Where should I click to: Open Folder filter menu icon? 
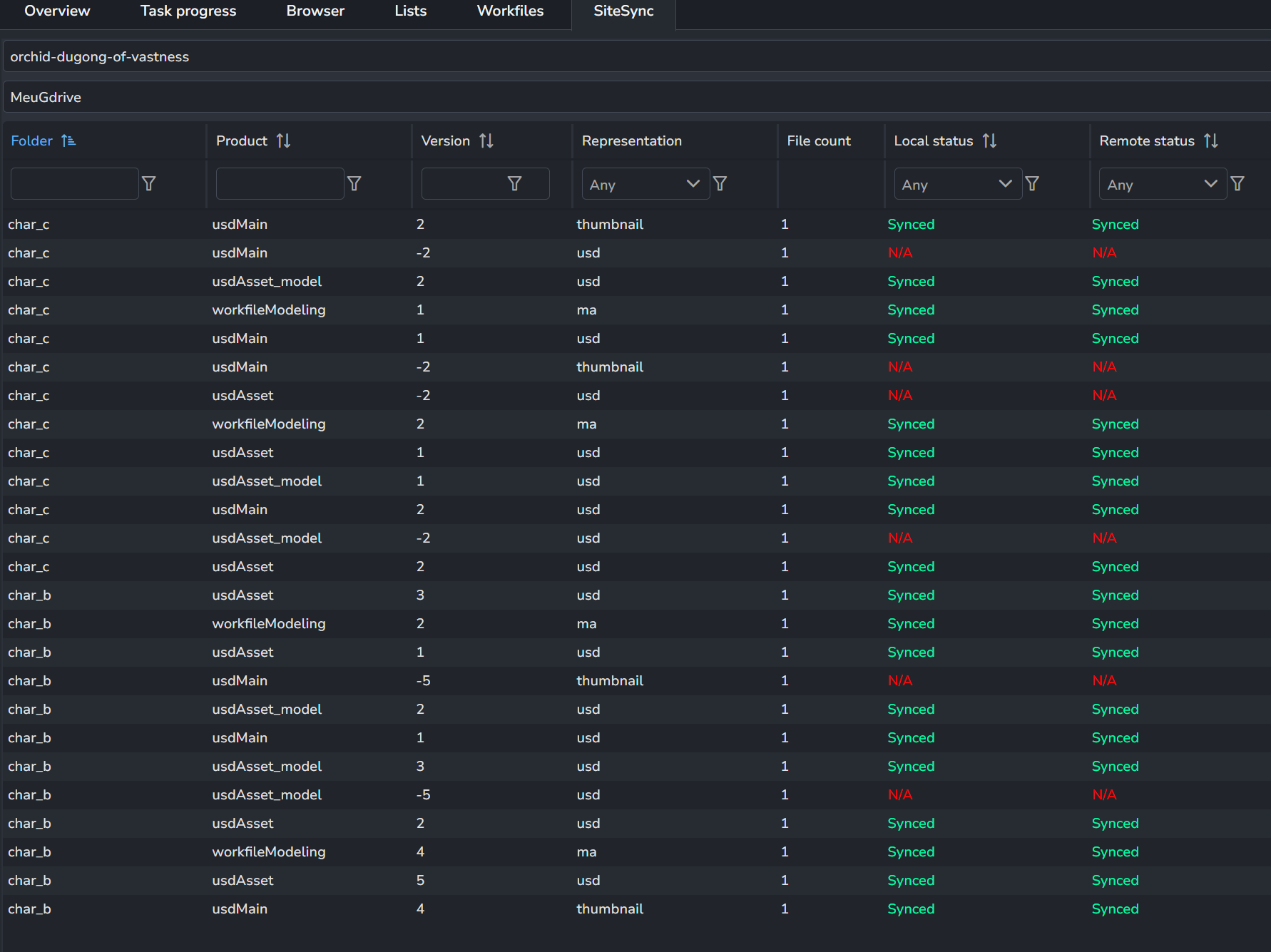click(x=149, y=184)
